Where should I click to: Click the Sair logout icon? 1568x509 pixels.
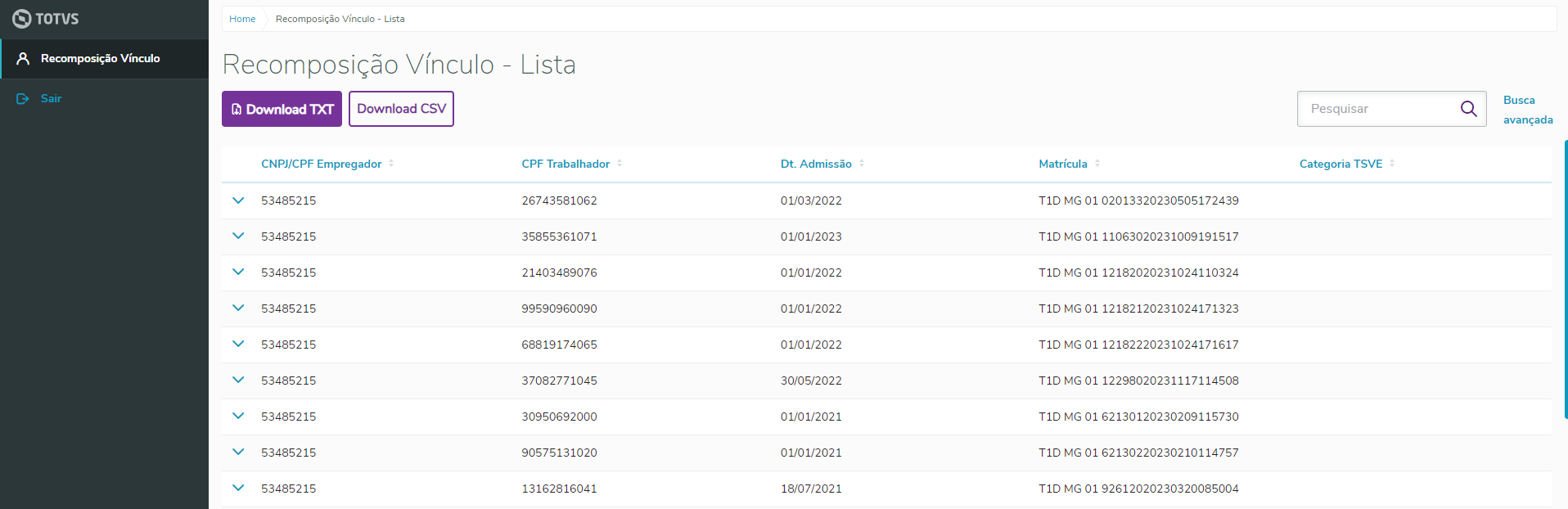click(23, 99)
